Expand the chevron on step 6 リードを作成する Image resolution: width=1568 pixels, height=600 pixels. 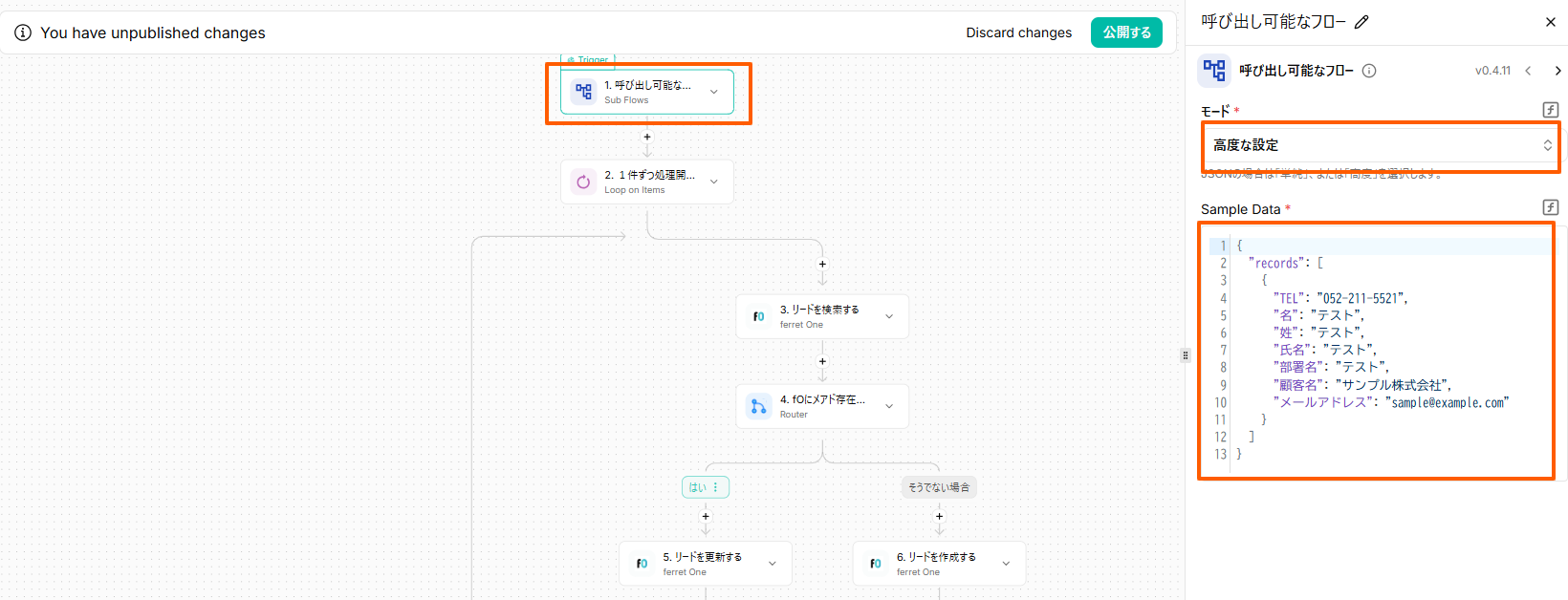click(1006, 564)
